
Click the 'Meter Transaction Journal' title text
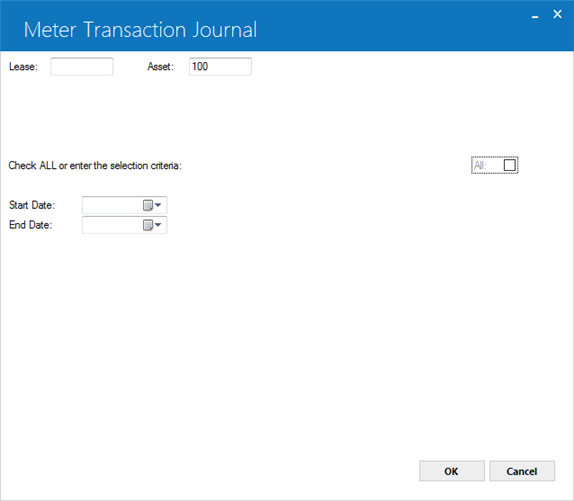(x=140, y=30)
